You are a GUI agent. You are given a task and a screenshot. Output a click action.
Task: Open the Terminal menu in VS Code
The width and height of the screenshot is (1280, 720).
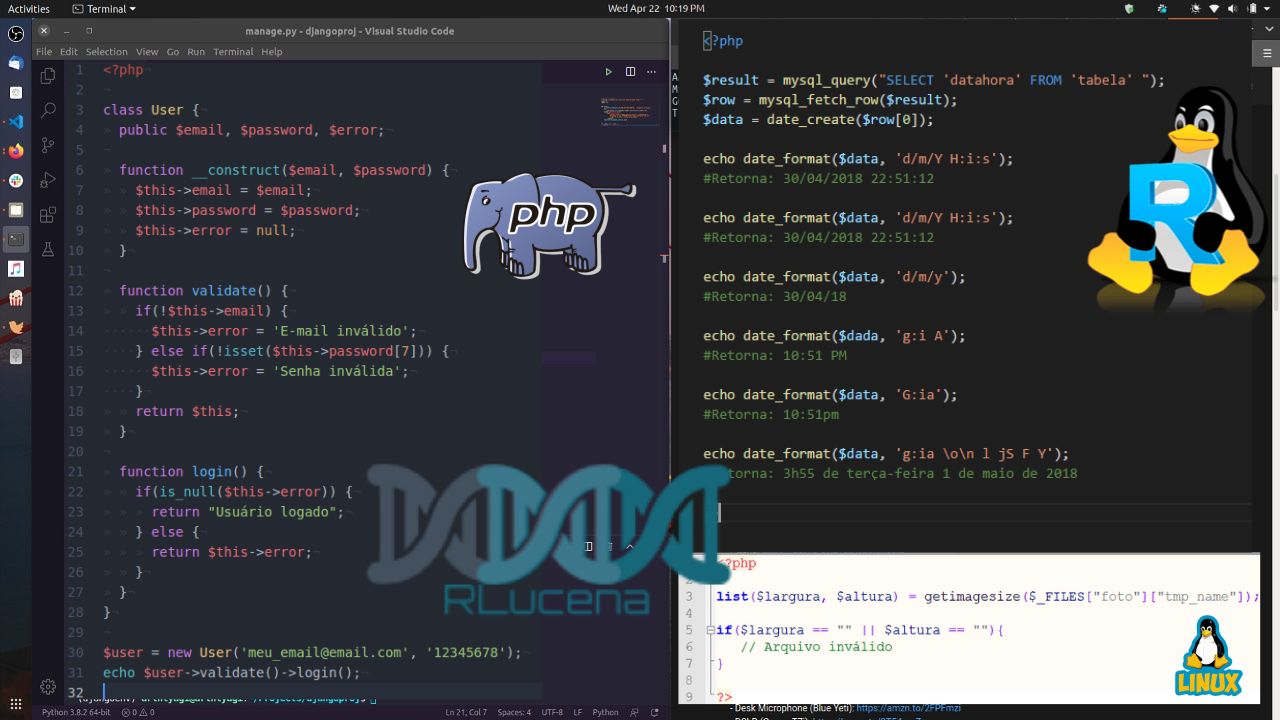pos(233,52)
